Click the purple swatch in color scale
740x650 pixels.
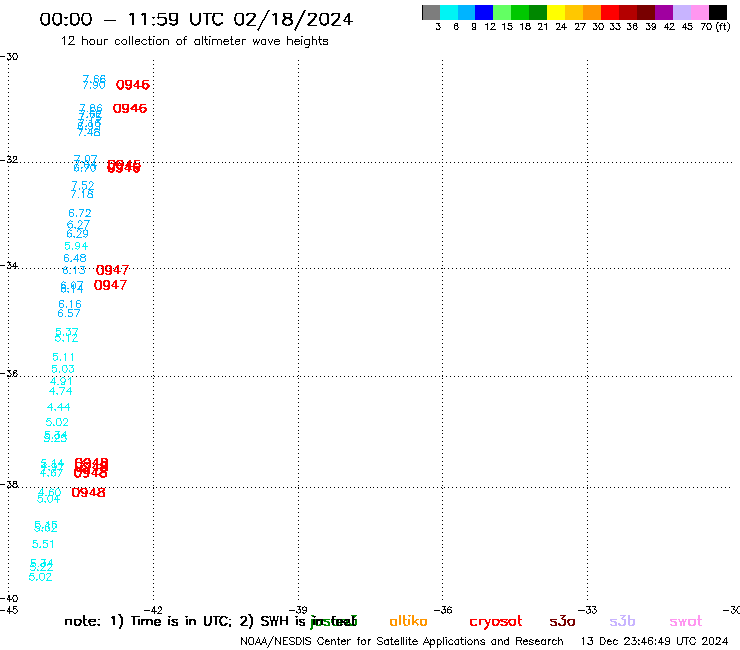(664, 12)
